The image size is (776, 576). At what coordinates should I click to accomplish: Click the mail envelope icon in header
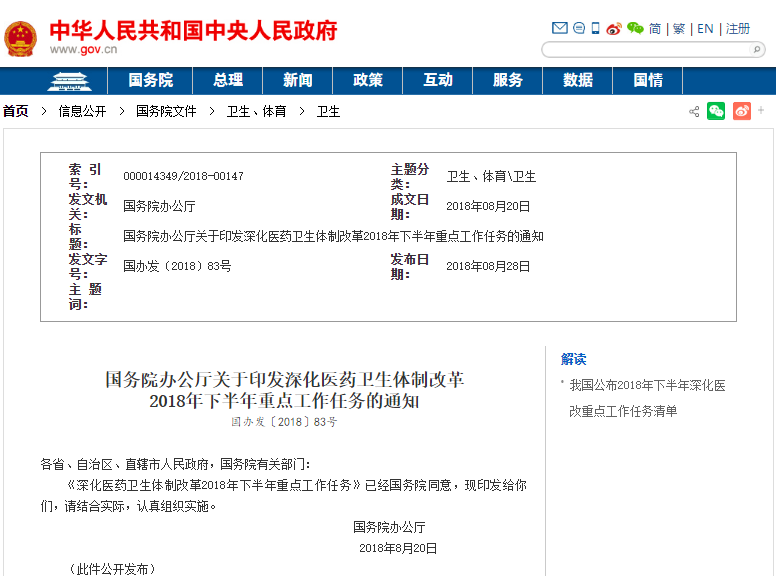pyautogui.click(x=560, y=28)
